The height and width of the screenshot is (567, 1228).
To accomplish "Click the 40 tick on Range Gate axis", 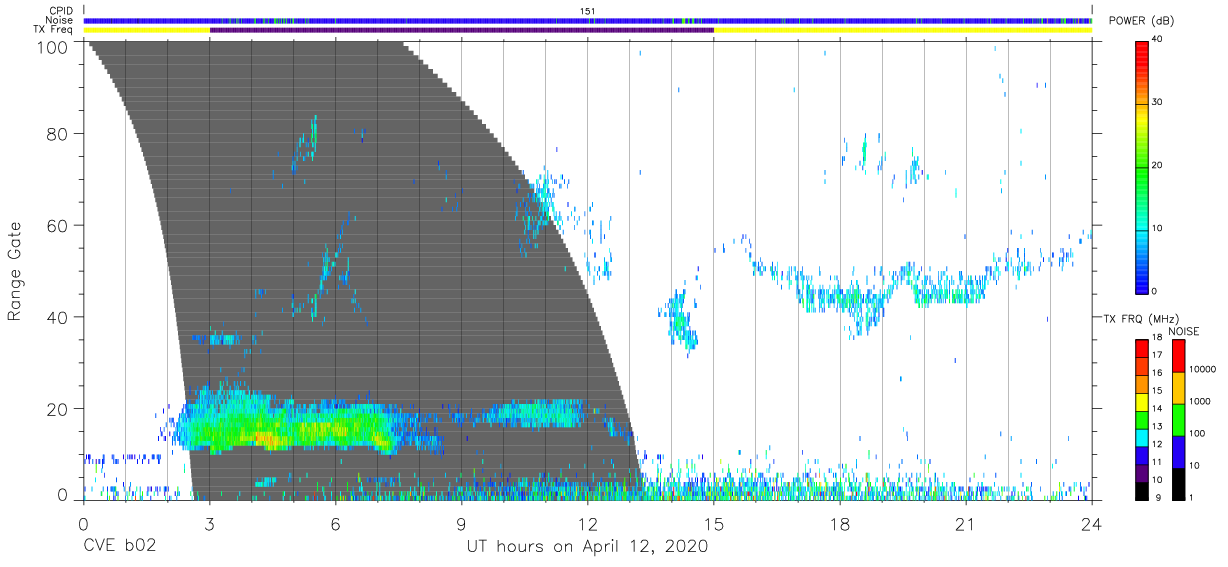I will coord(58,317).
